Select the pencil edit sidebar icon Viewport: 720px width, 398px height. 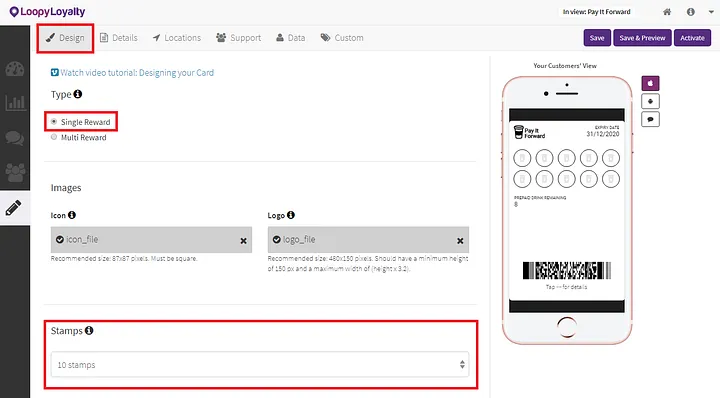(x=13, y=207)
